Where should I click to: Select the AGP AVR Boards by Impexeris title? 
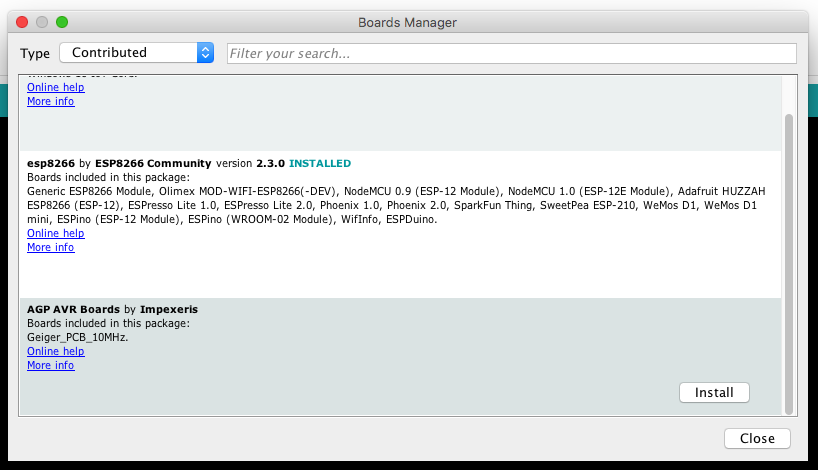(112, 309)
